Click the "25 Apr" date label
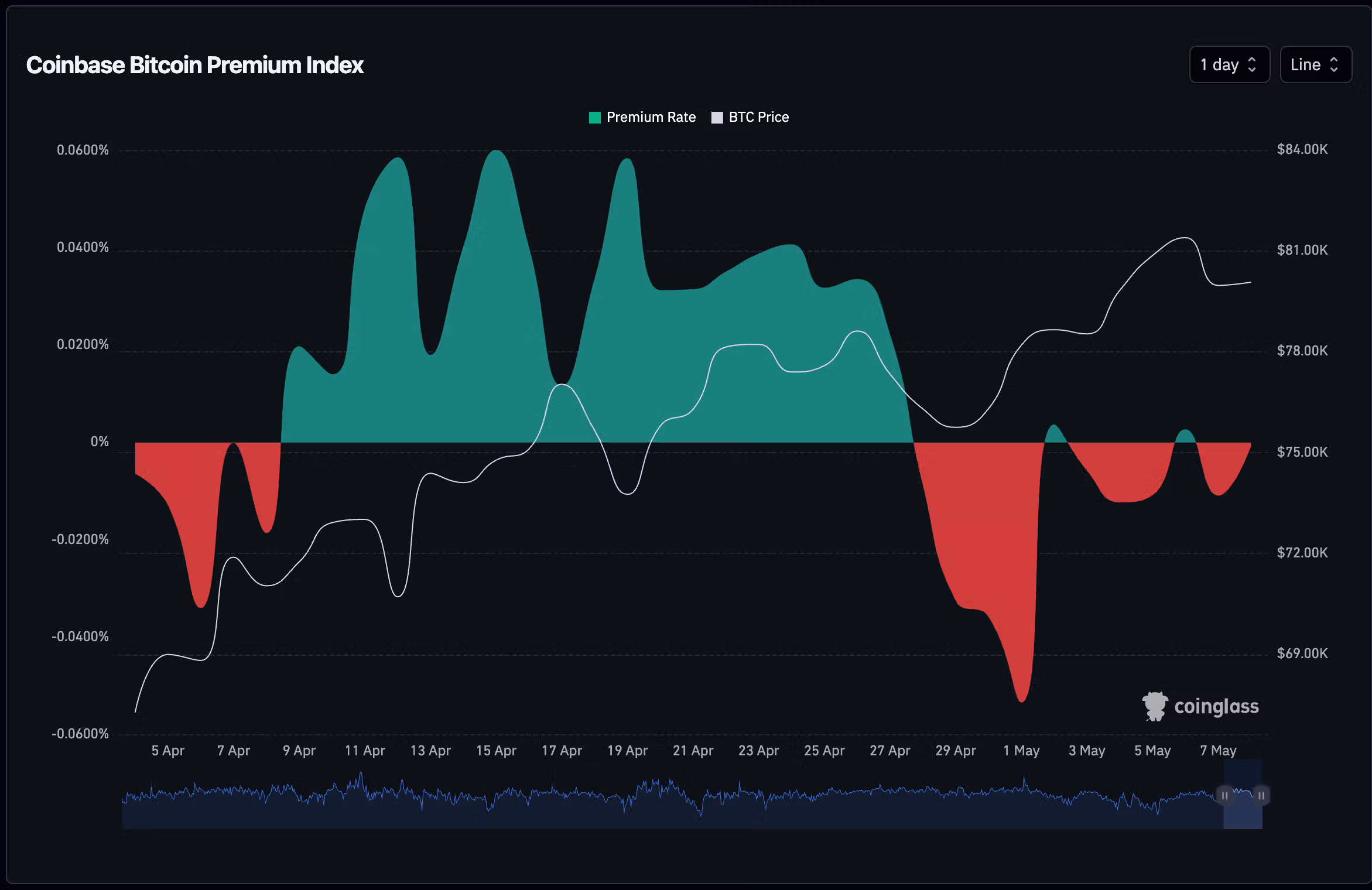Image resolution: width=1372 pixels, height=890 pixels. [x=824, y=751]
